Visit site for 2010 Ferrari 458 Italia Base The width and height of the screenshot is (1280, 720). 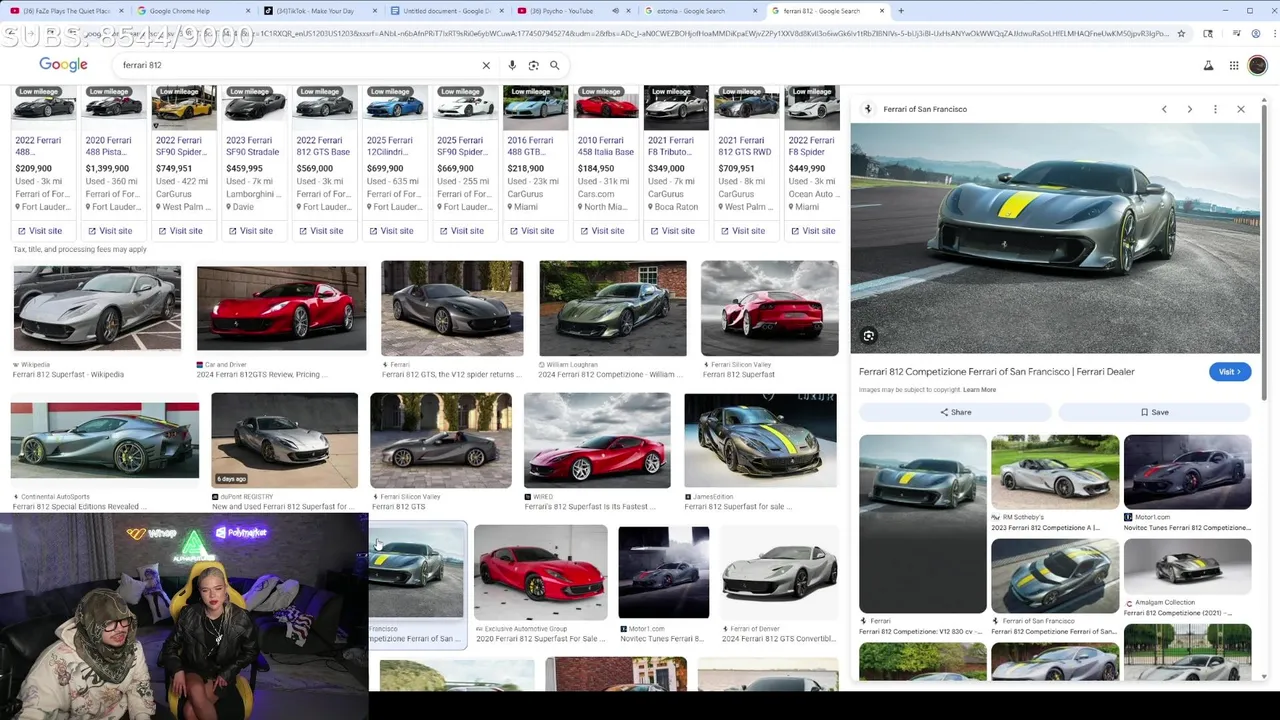(601, 231)
